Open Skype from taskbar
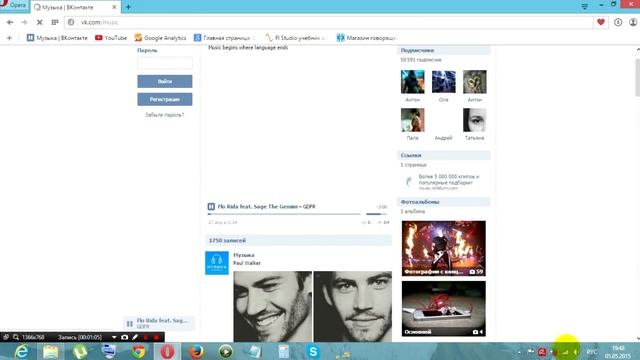 pos(313,351)
